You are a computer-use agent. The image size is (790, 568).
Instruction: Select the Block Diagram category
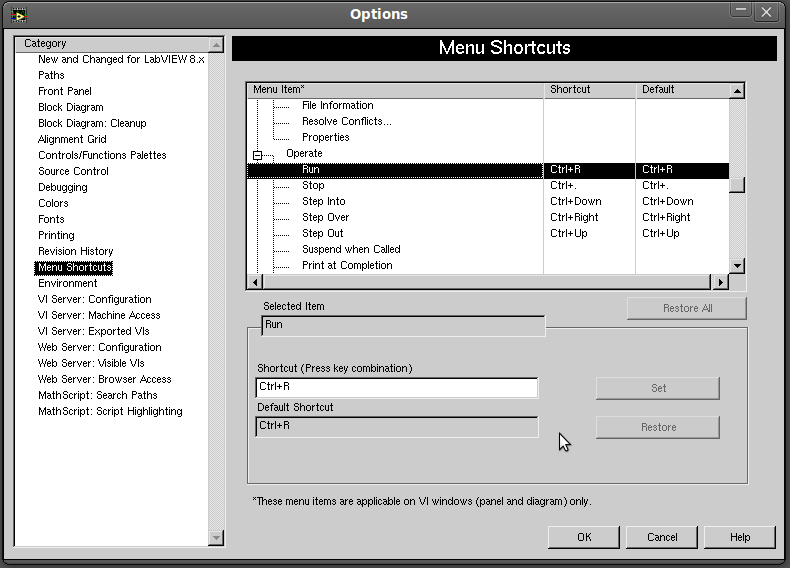70,107
